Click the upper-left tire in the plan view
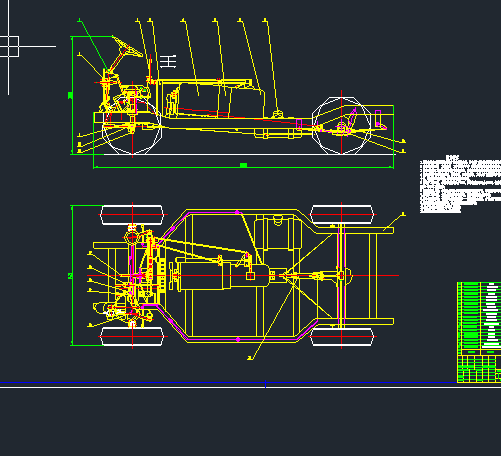Screen dimensions: 501x456 click(x=132, y=215)
